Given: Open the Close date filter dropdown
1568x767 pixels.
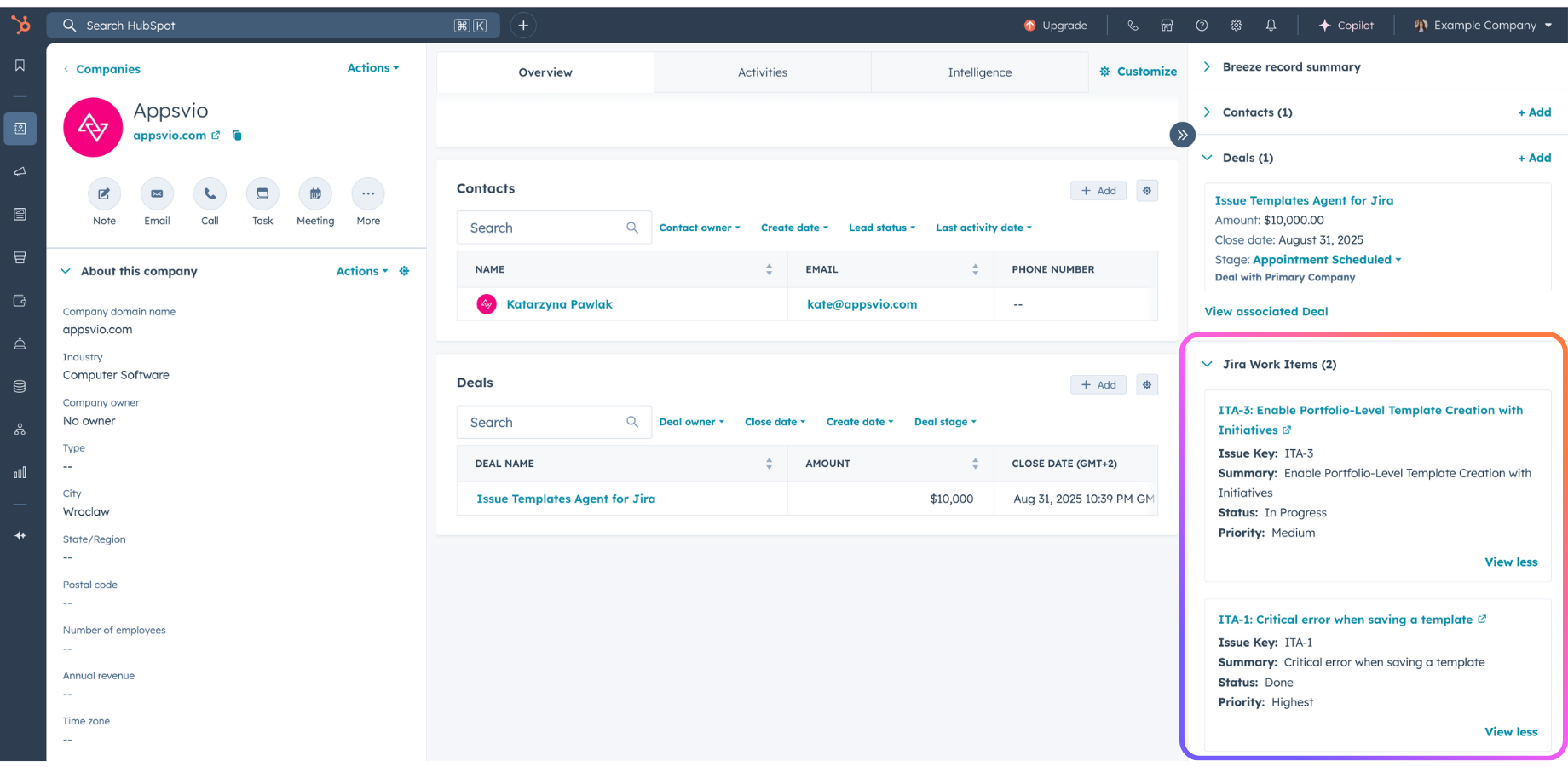Looking at the screenshot, I should (775, 422).
